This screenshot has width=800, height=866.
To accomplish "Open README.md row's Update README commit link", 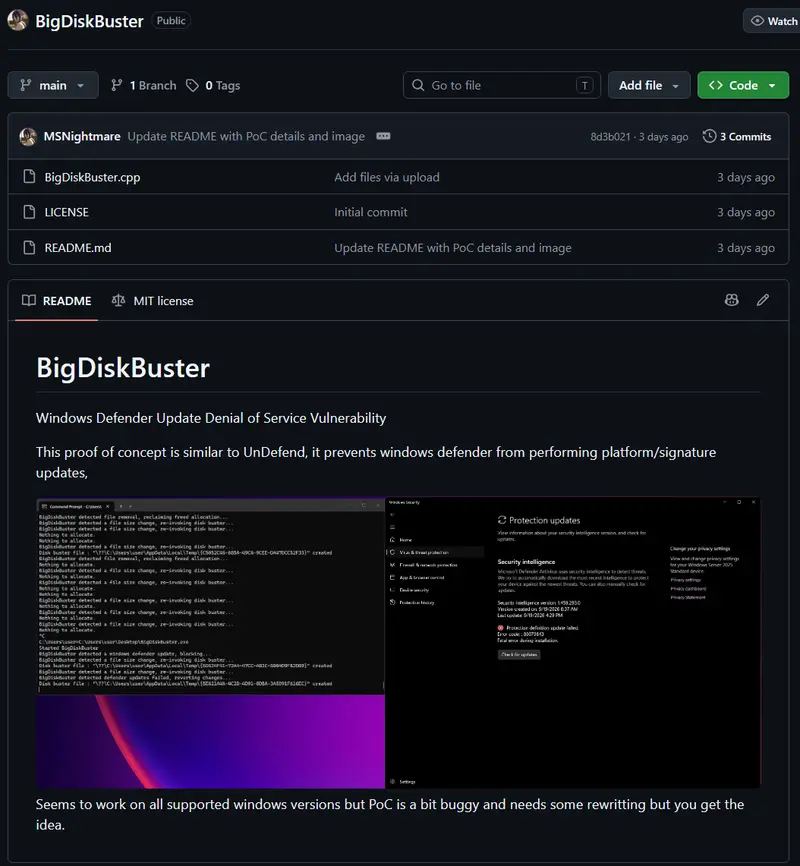I will (452, 248).
